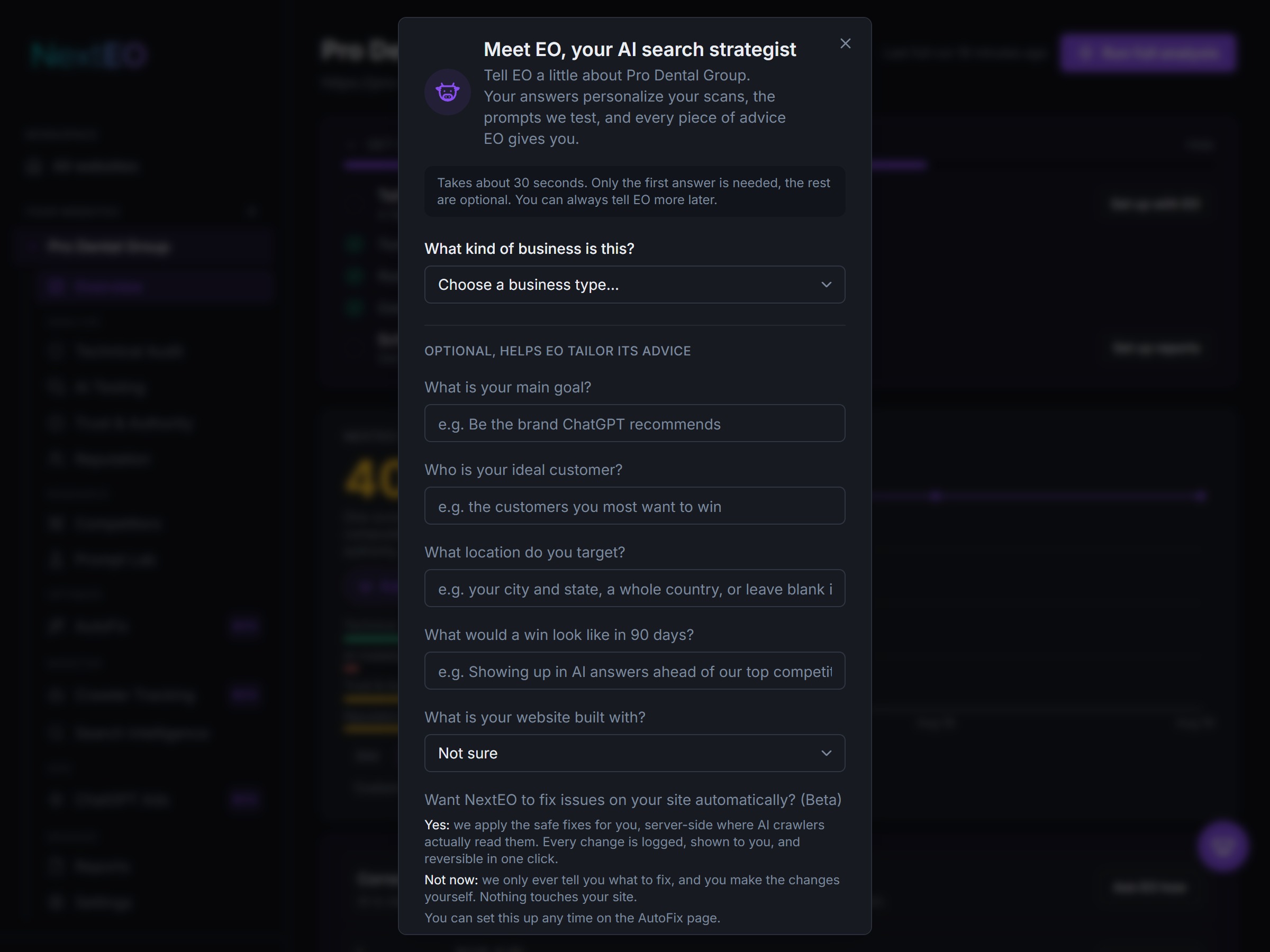This screenshot has width=1270, height=952.
Task: Click the purple EO mascot avatar icon
Action: [447, 92]
